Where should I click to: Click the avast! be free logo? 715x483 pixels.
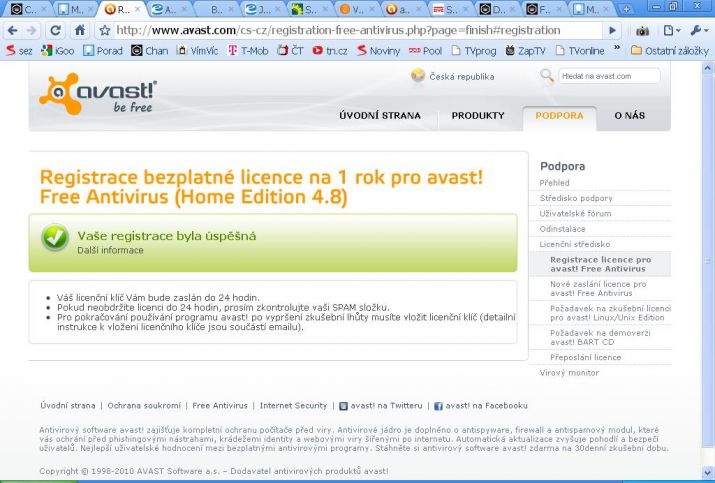(x=98, y=93)
